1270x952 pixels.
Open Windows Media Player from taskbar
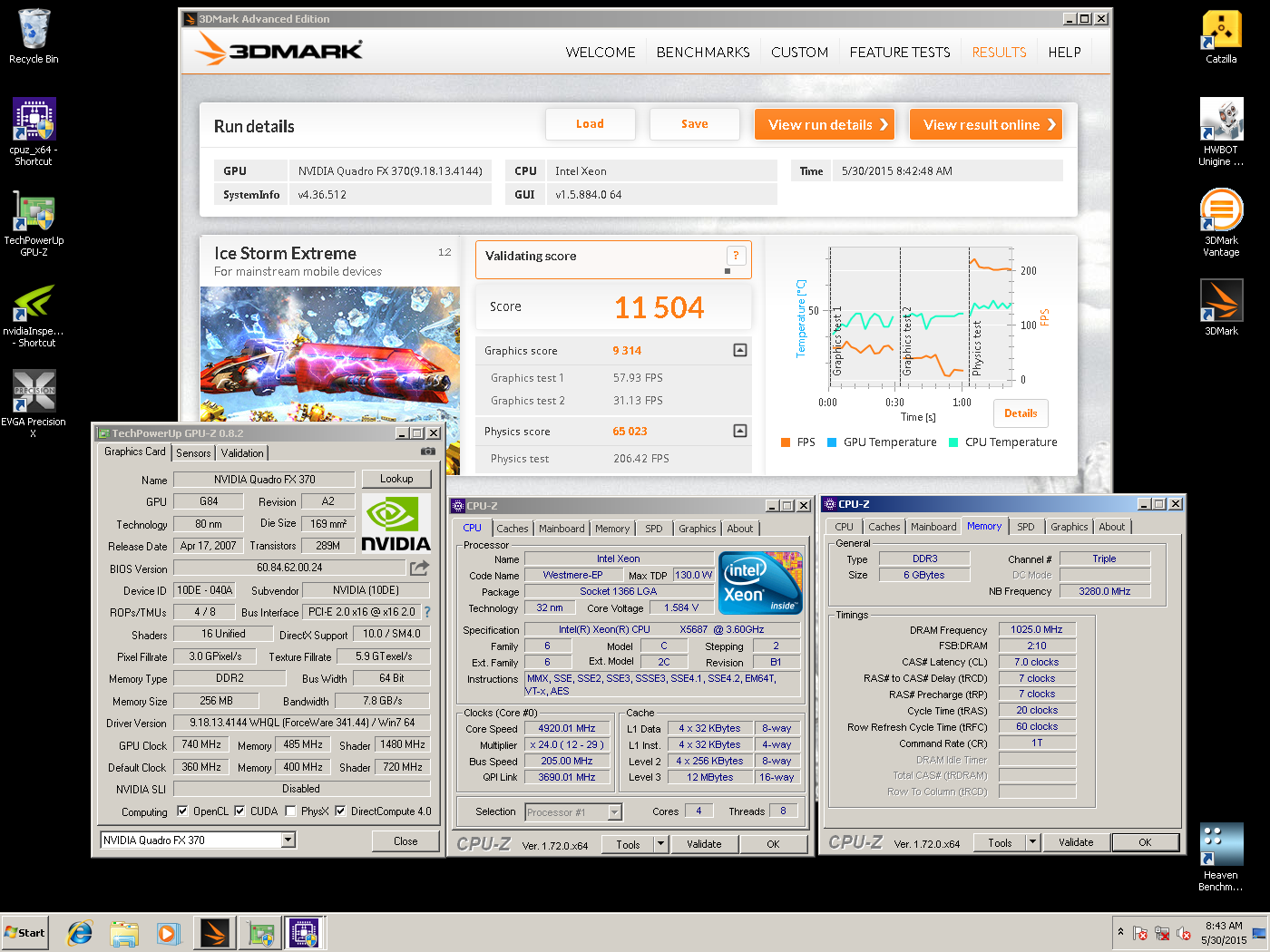click(169, 932)
